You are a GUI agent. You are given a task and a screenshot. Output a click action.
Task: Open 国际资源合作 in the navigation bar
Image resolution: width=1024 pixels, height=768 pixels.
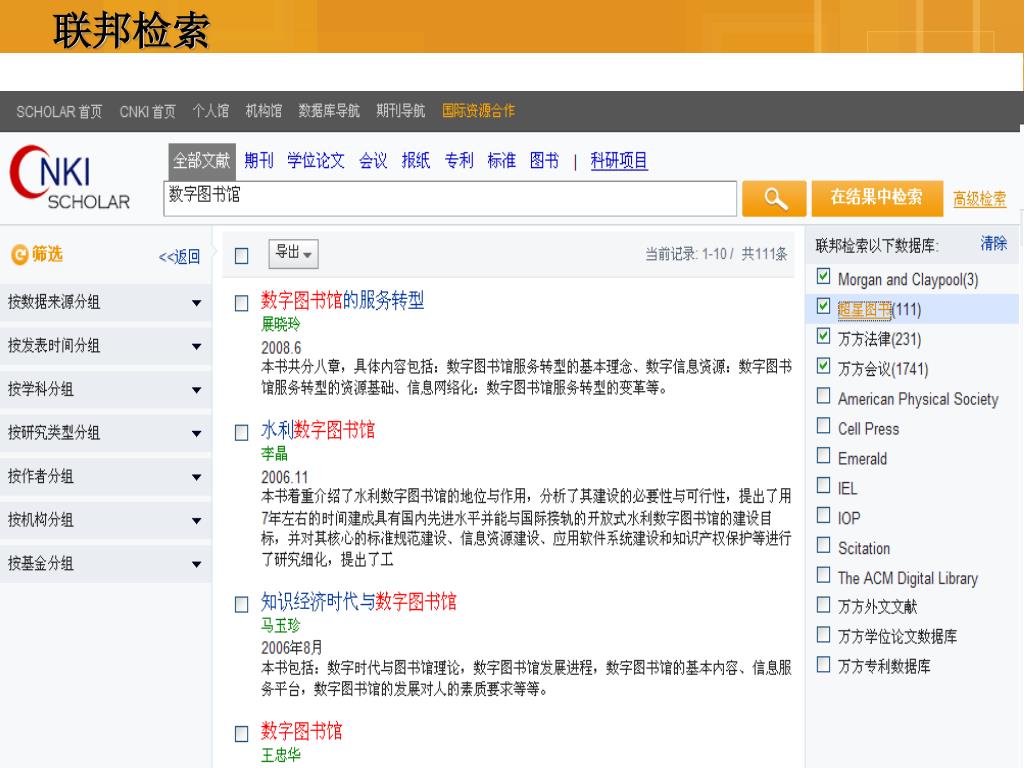(478, 111)
